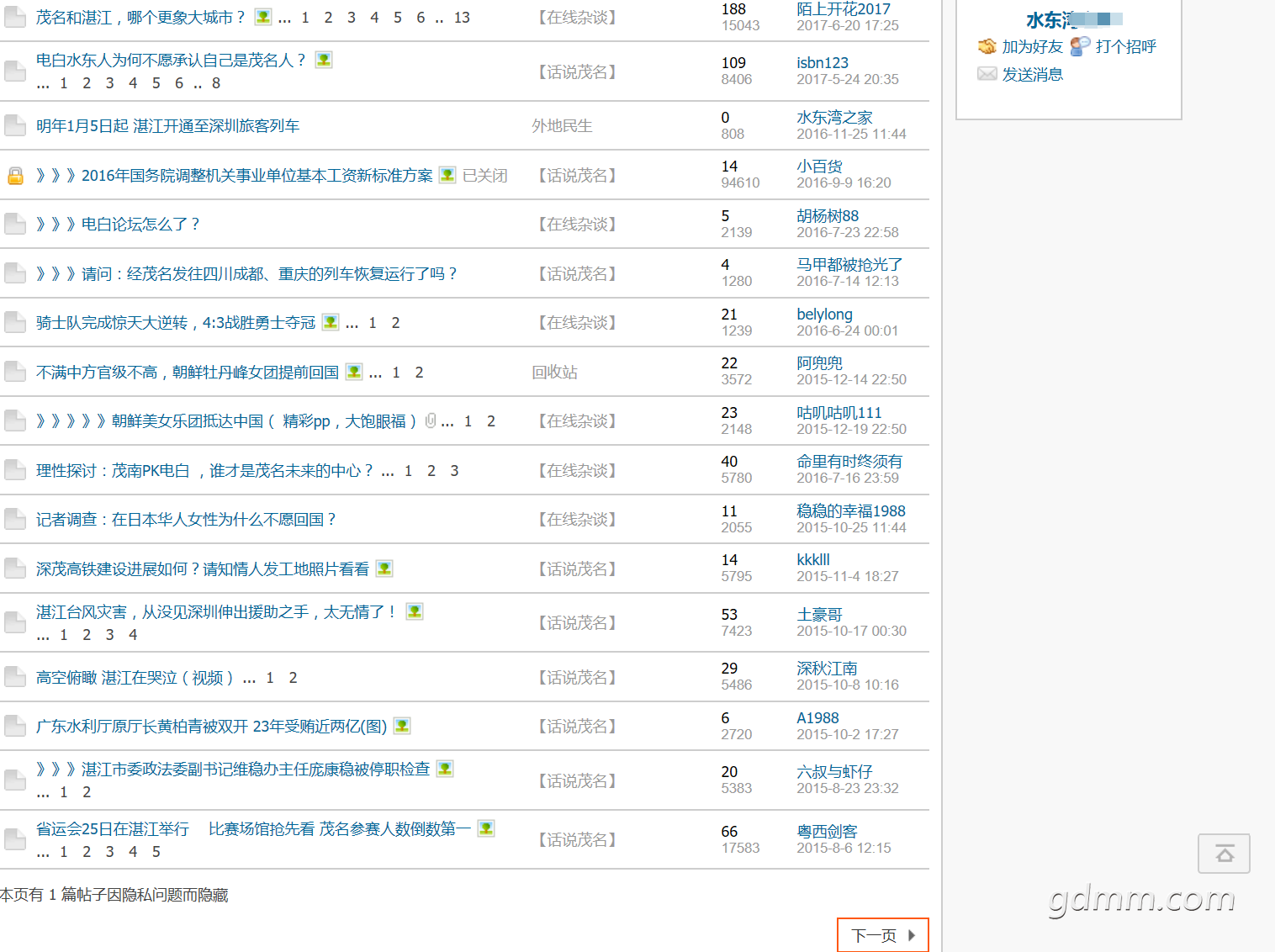Open user profile 粤西剑客
The width and height of the screenshot is (1275, 952).
[x=827, y=832]
